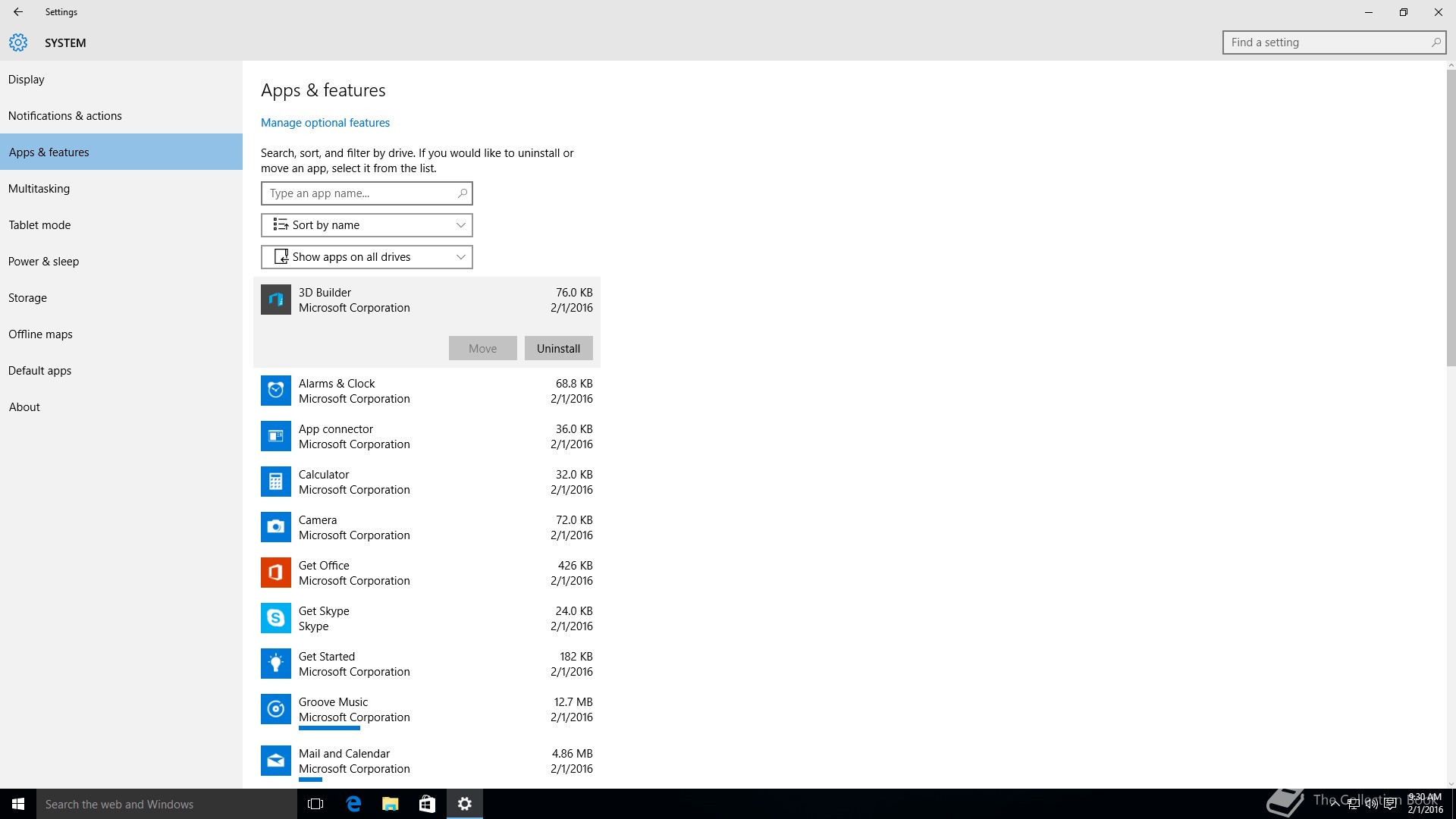The image size is (1456, 819).
Task: Click the scrollbar down arrow
Action: tap(1451, 783)
